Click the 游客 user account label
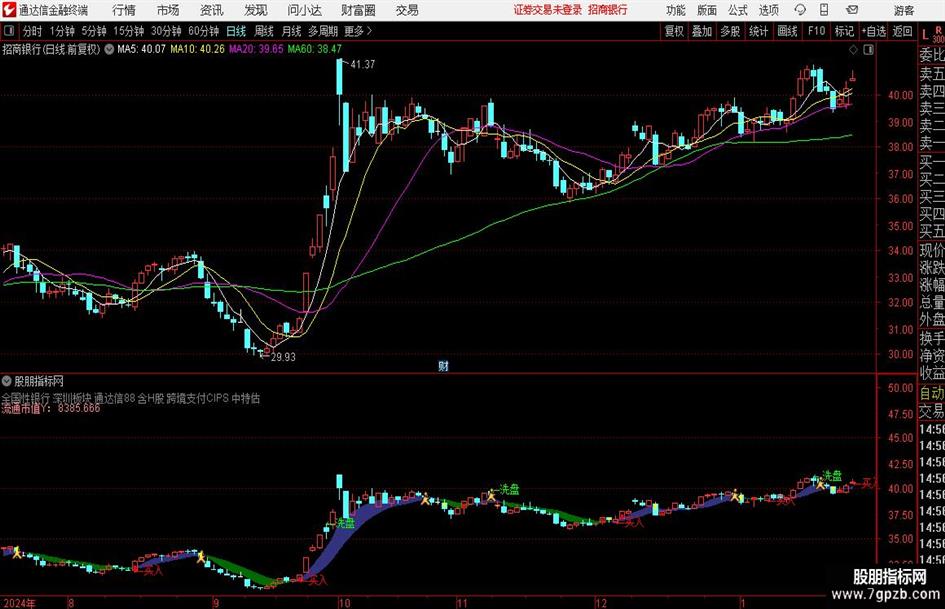This screenshot has width=945, height=609. coord(904,10)
